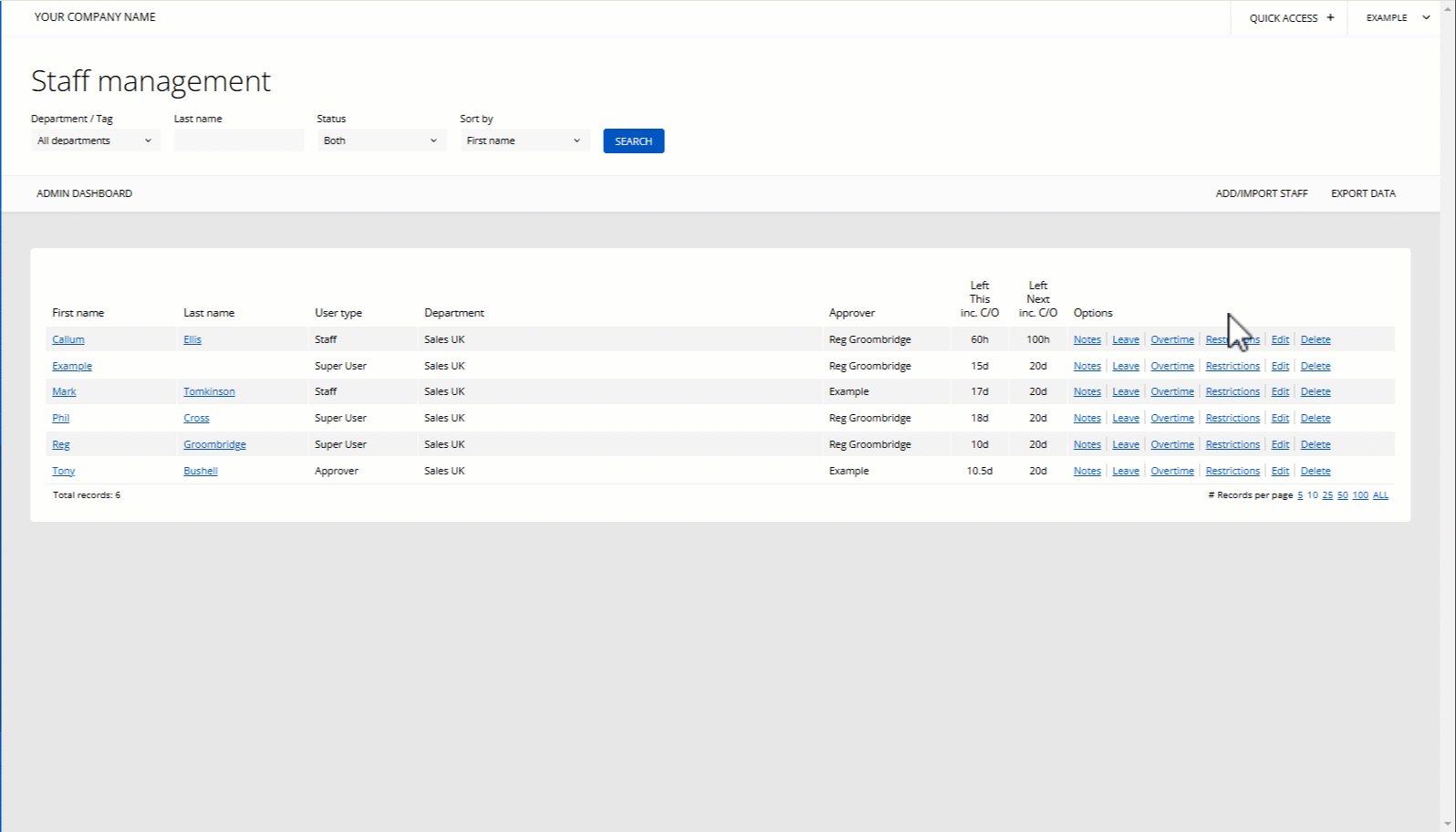The height and width of the screenshot is (832, 1456).
Task: Open the Admin Dashboard menu item
Action: pyautogui.click(x=84, y=193)
